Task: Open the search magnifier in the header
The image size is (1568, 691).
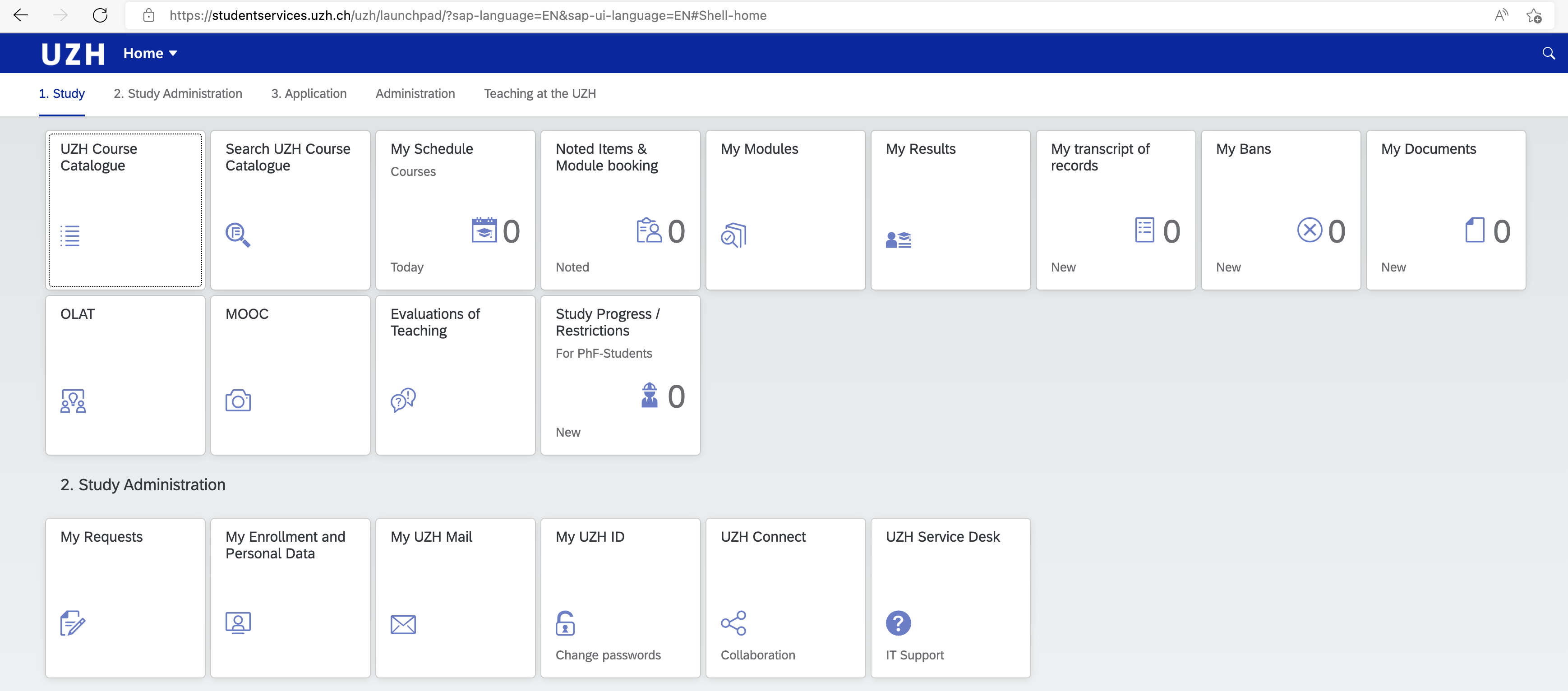Action: pyautogui.click(x=1548, y=54)
